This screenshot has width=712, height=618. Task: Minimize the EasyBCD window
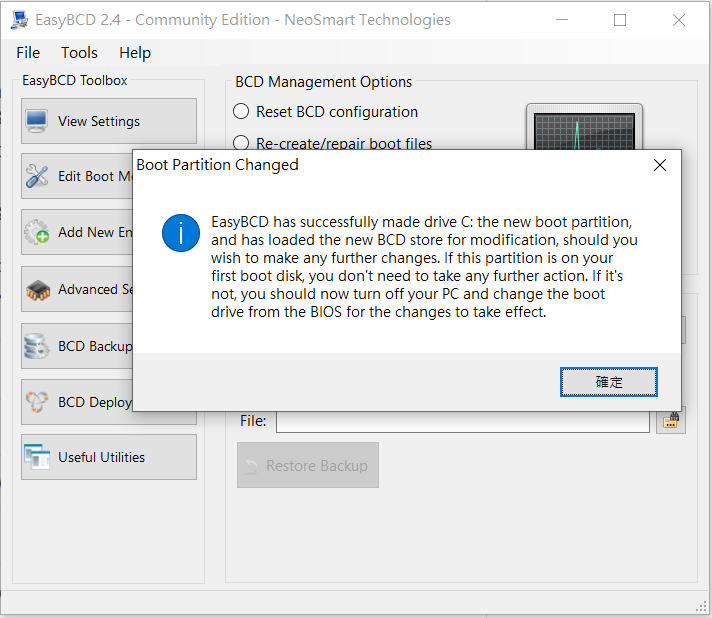tap(562, 20)
